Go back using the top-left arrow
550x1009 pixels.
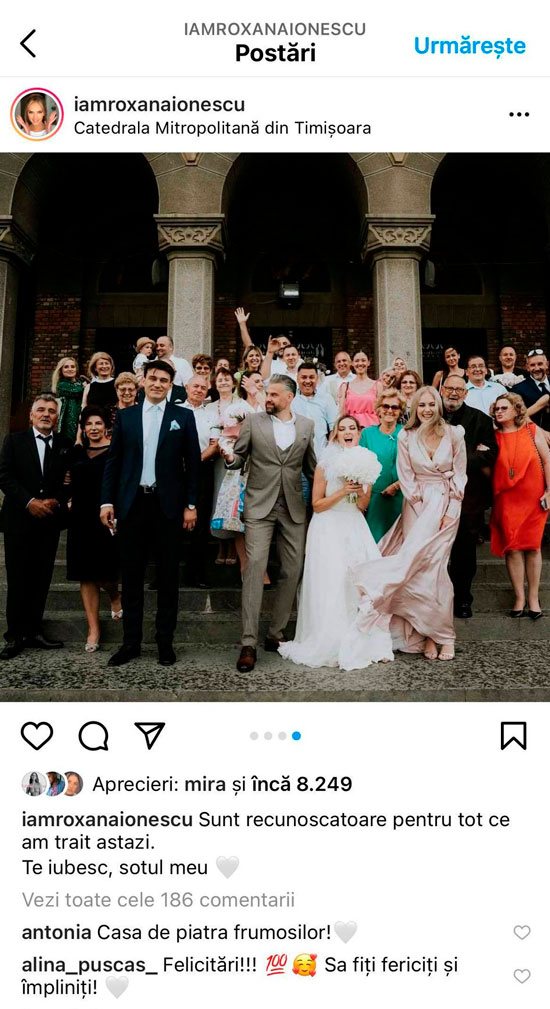click(28, 44)
